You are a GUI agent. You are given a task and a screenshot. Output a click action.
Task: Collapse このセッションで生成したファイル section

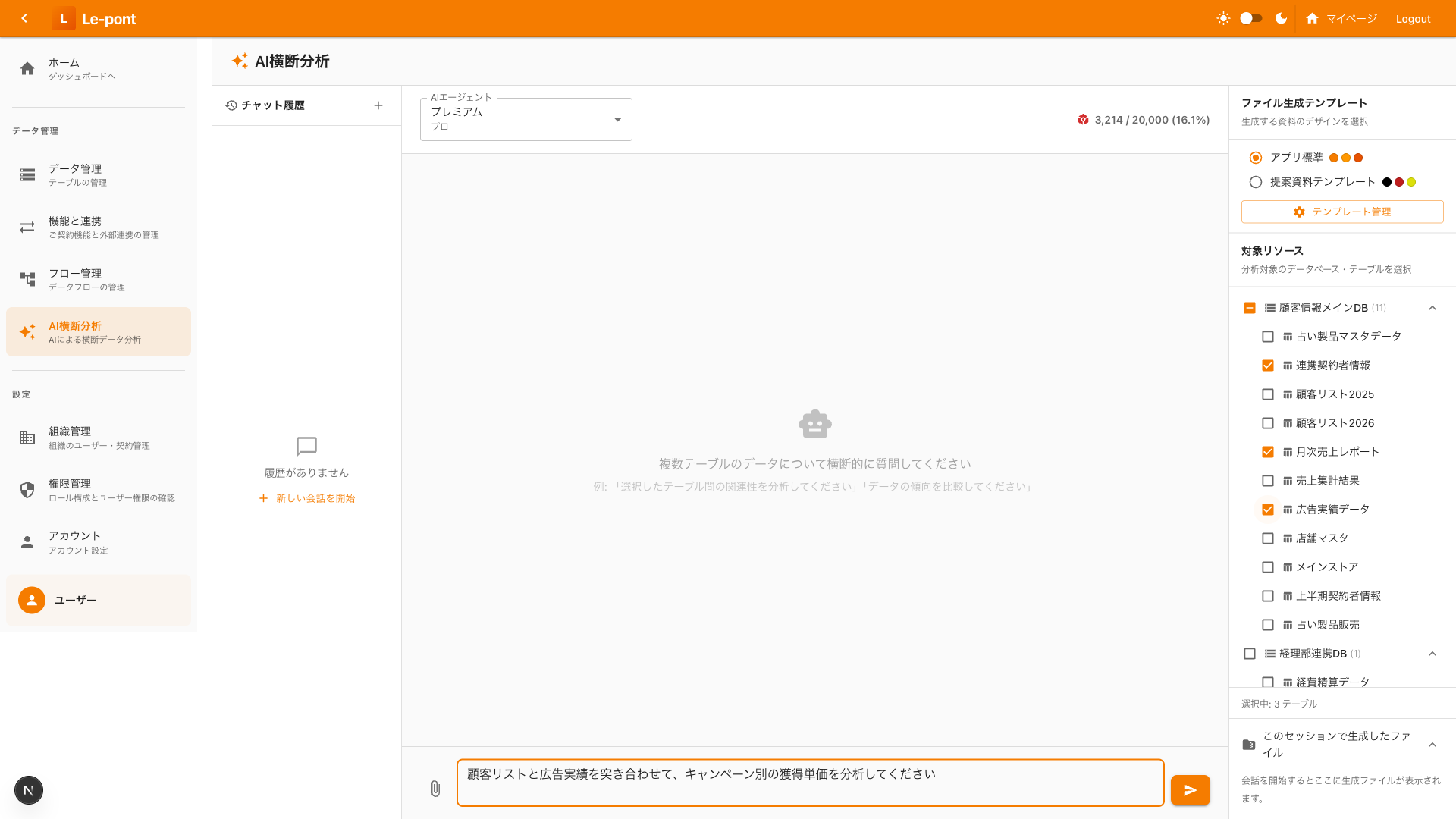click(x=1432, y=745)
